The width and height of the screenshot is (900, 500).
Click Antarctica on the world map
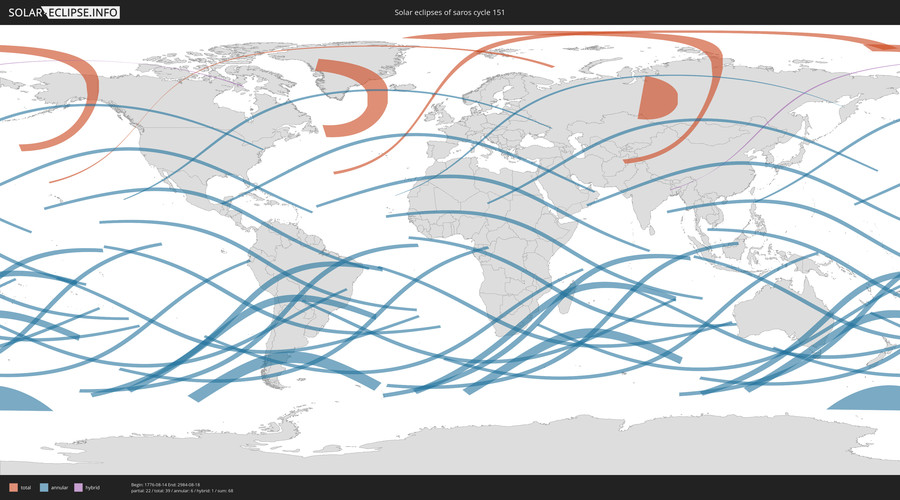pyautogui.click(x=459, y=445)
